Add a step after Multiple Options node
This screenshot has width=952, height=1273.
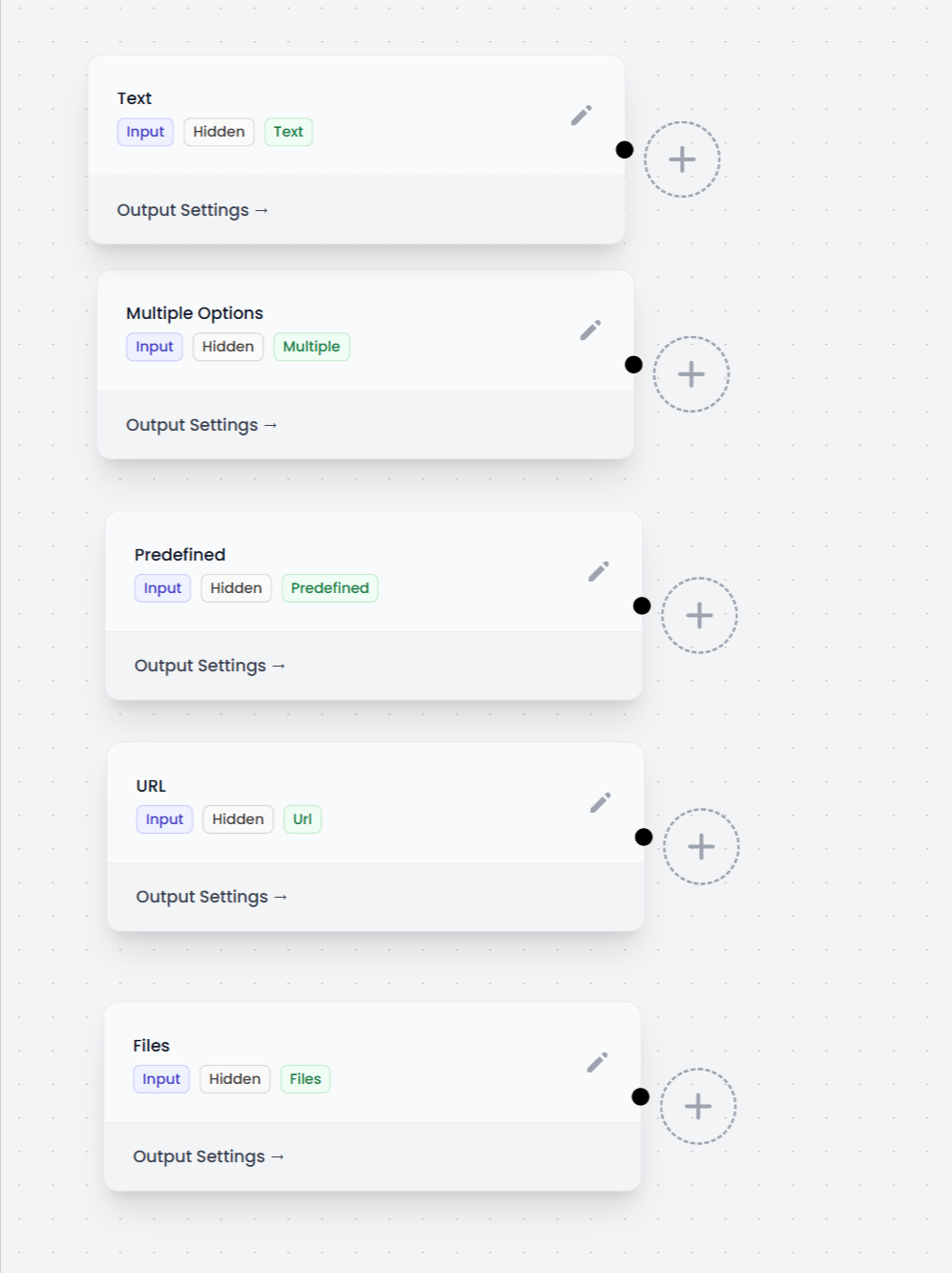691,374
